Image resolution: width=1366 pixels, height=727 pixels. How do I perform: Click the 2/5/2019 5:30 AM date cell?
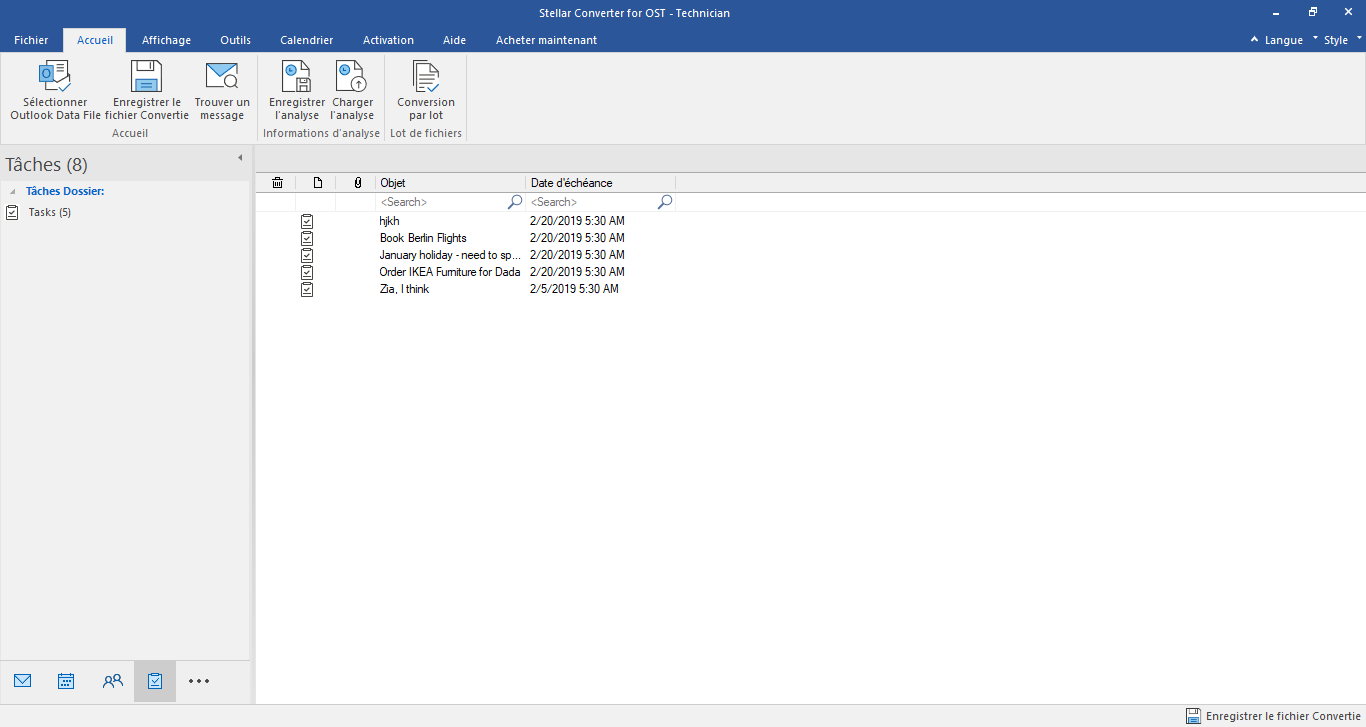(574, 289)
